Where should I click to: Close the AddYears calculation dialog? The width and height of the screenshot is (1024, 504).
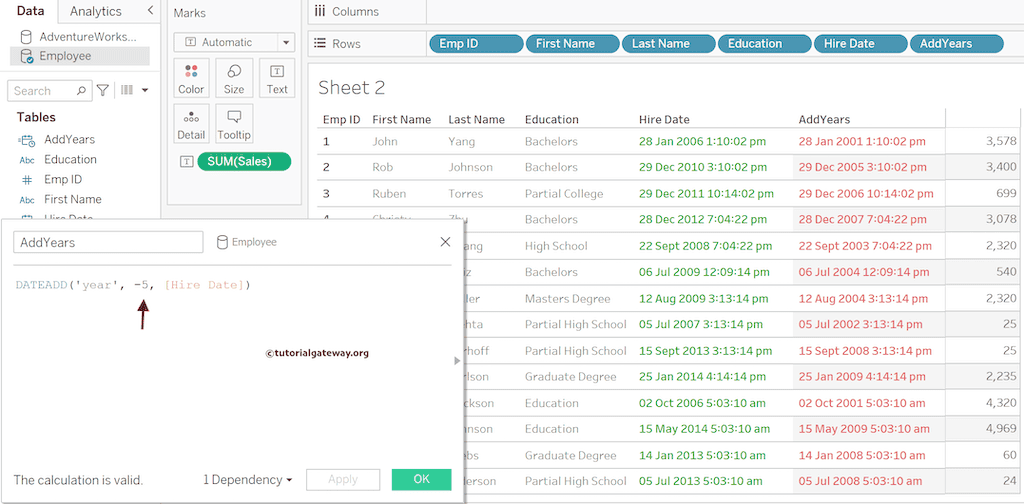click(445, 242)
